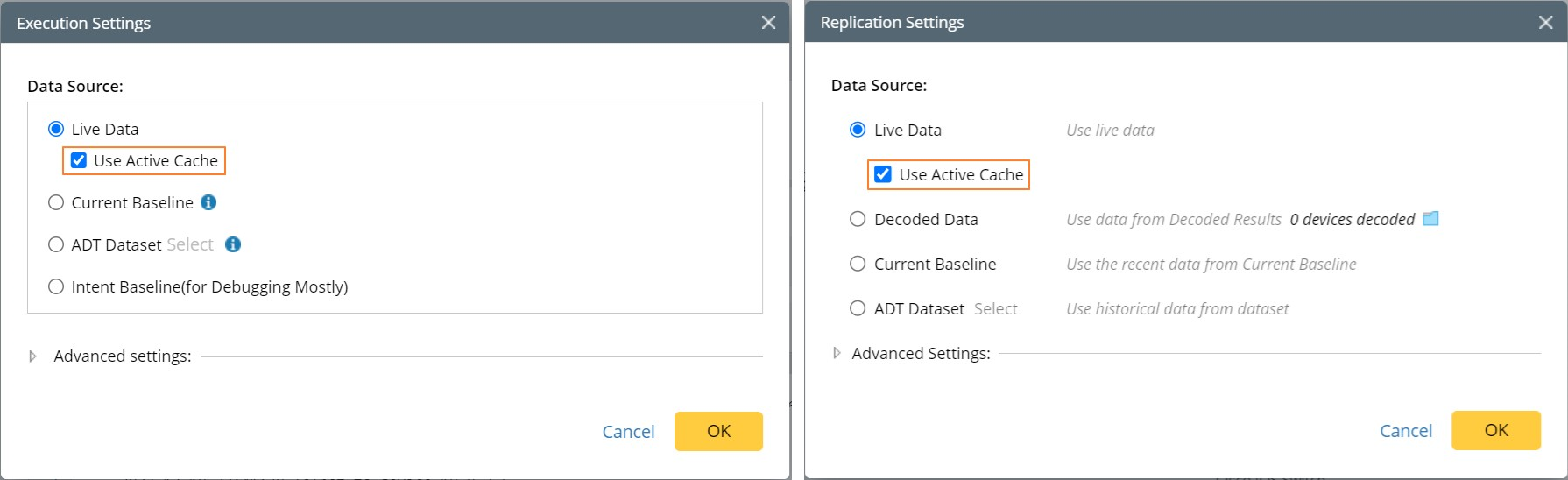Viewport: 1568px width, 480px height.
Task: Choose Current Baseline in Replication Settings
Action: point(858,264)
